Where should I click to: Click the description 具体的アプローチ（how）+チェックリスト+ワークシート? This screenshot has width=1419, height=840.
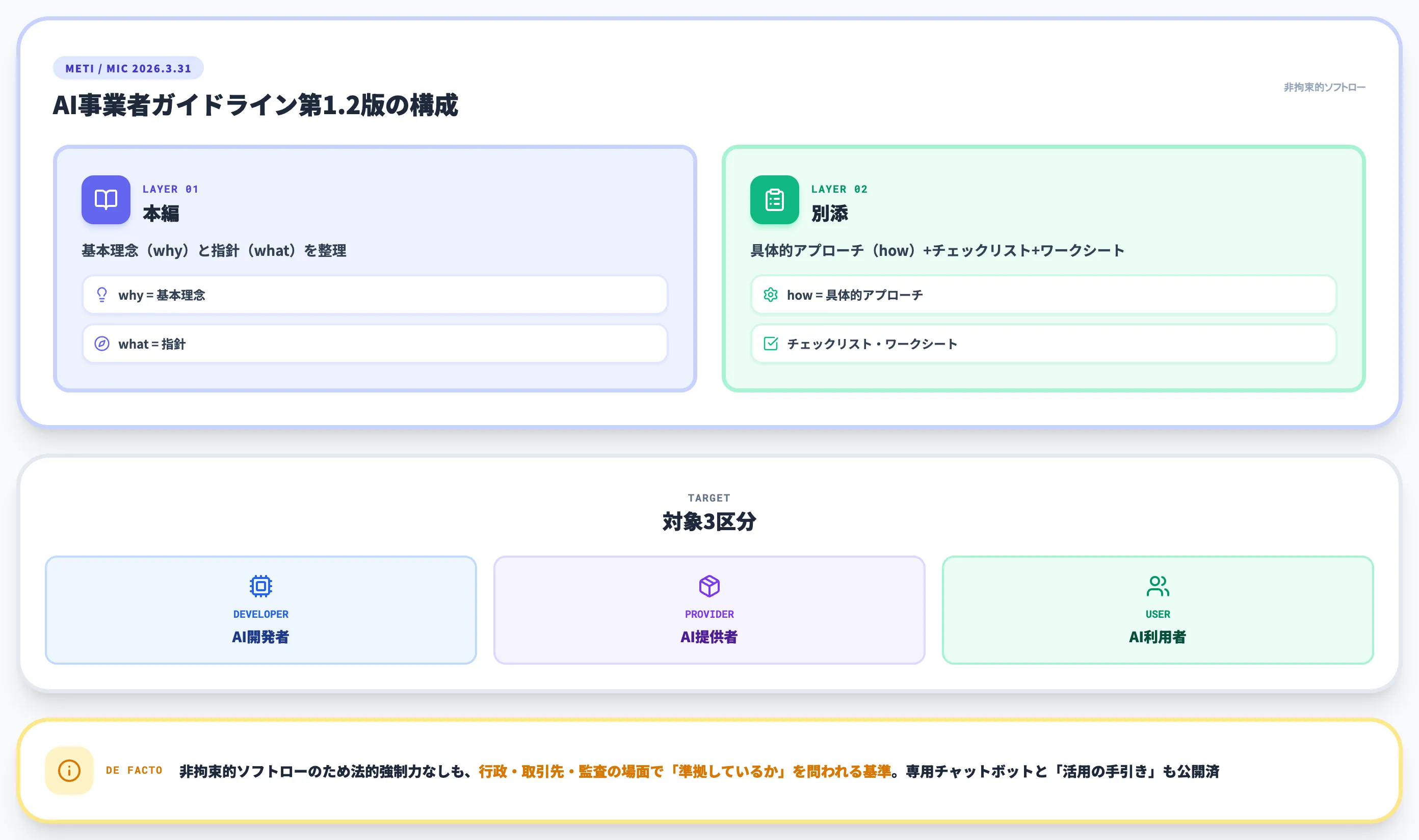point(937,251)
